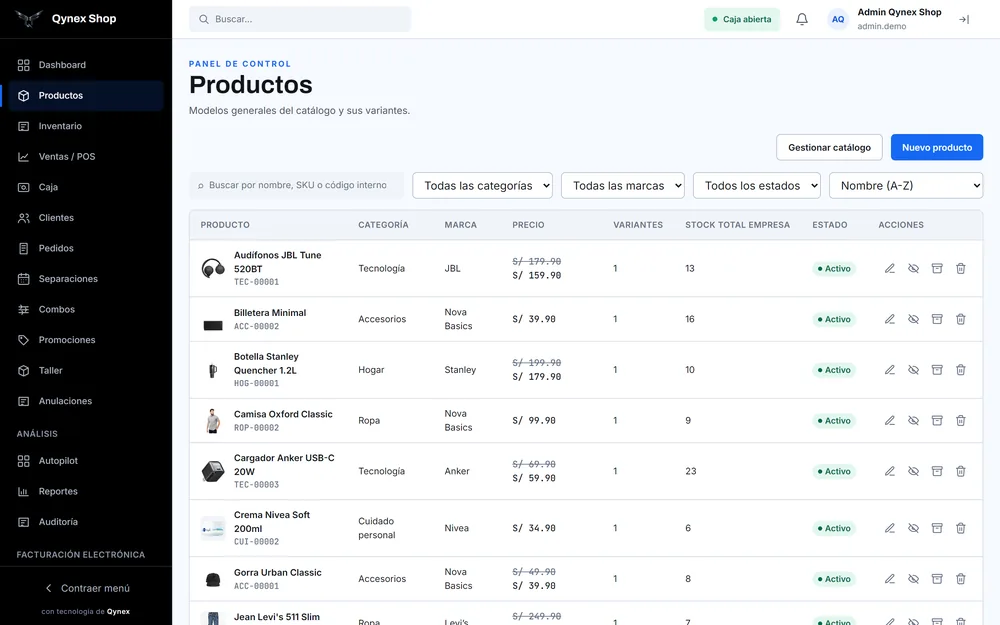Toggle visibility of Crema Nivea Soft

click(x=913, y=528)
